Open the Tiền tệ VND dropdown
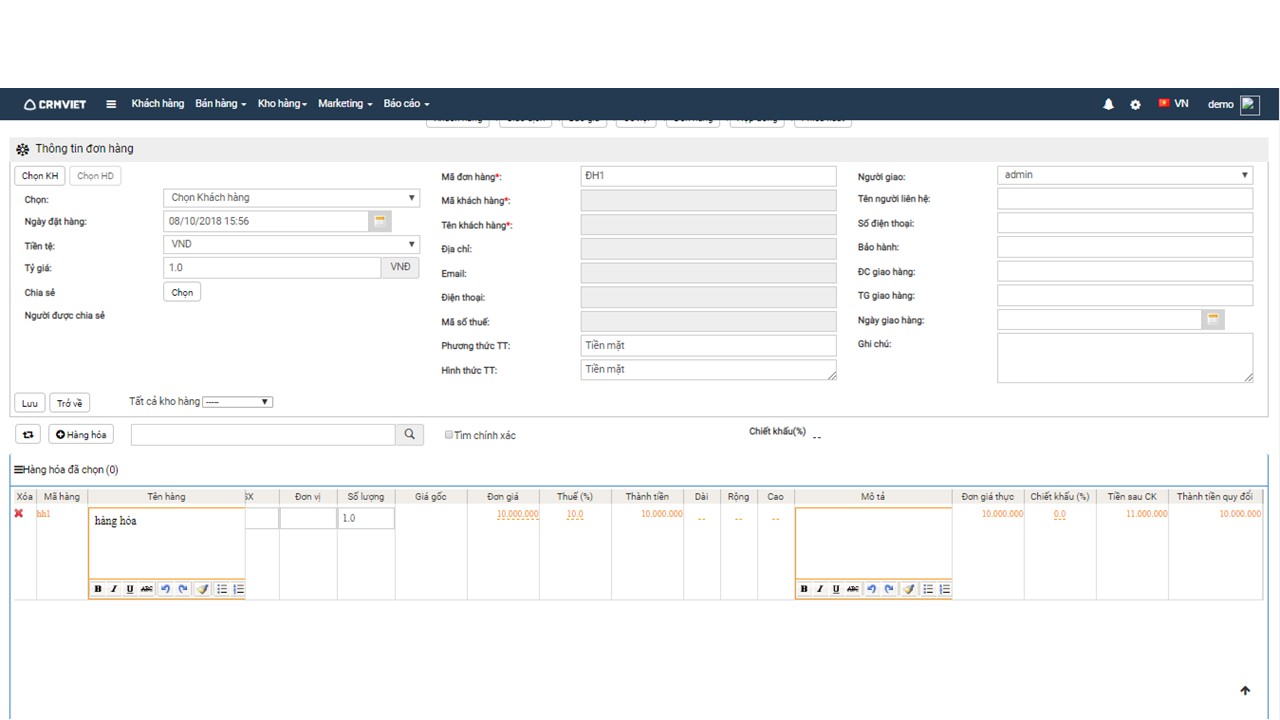Image resolution: width=1280 pixels, height=720 pixels. point(291,244)
